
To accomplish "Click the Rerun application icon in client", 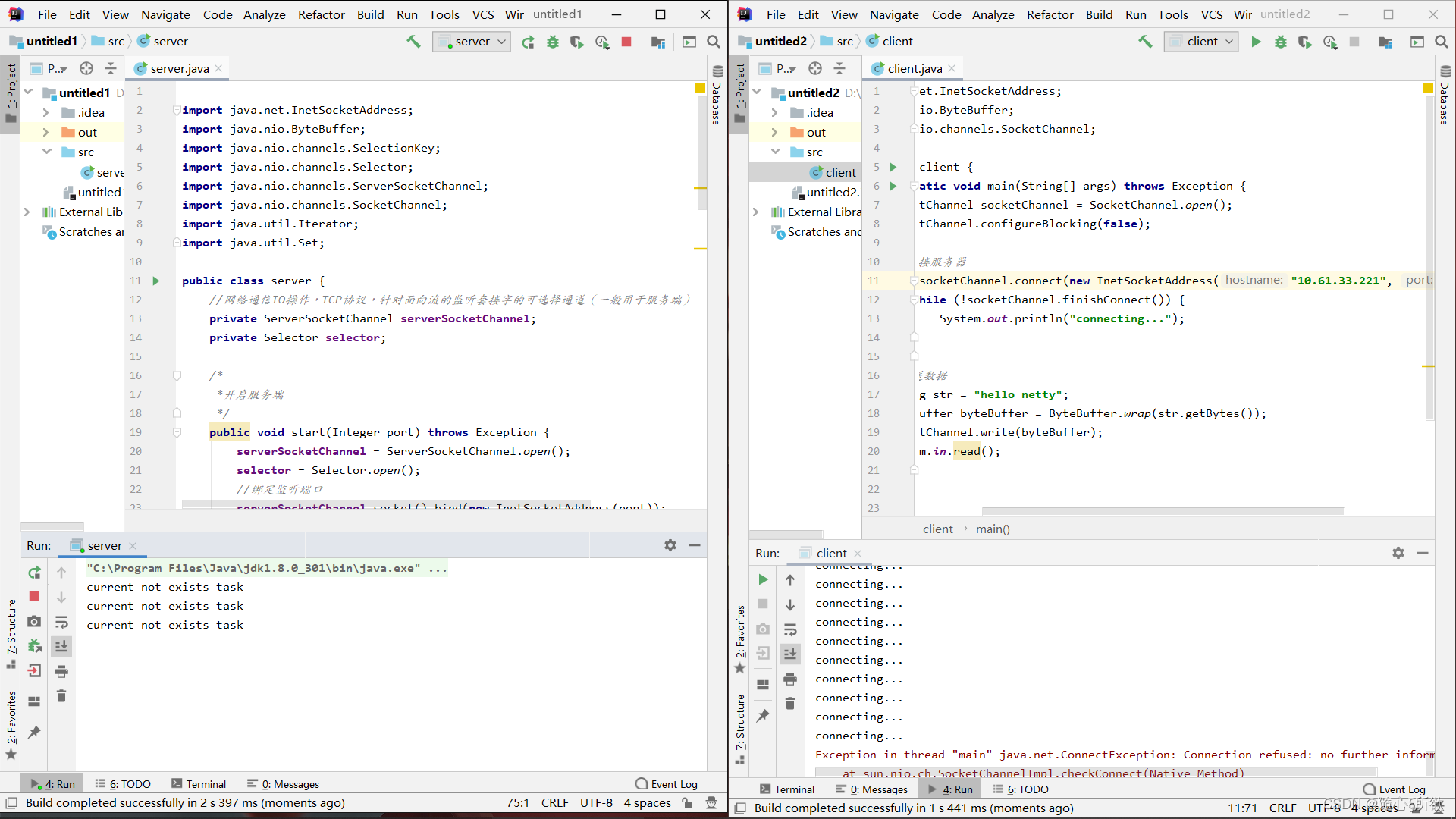I will click(762, 579).
